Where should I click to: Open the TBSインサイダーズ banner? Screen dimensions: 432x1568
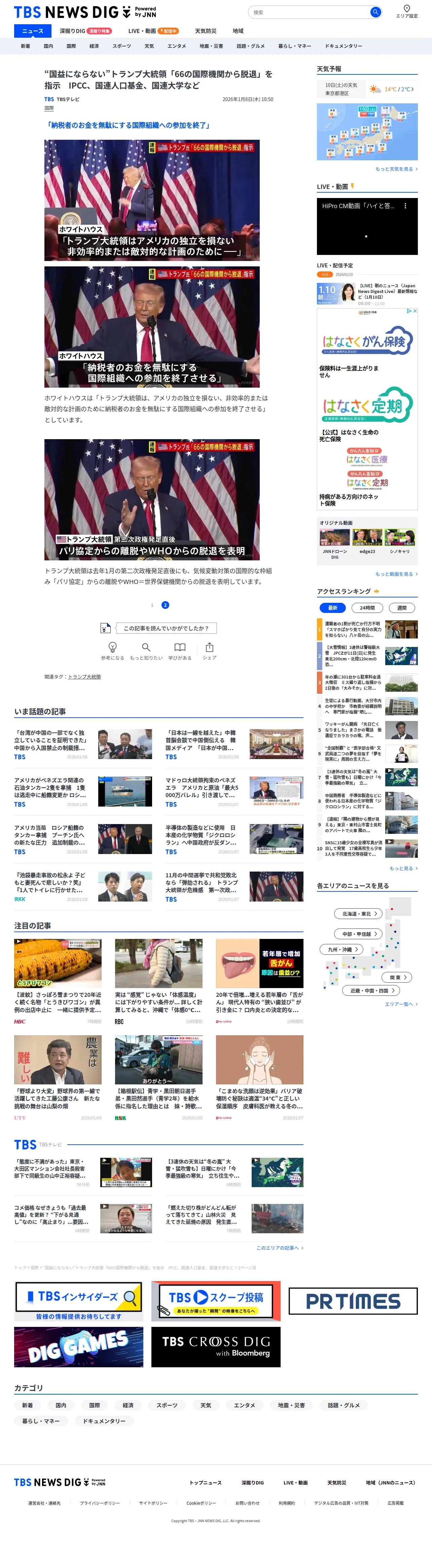pyautogui.click(x=78, y=1301)
